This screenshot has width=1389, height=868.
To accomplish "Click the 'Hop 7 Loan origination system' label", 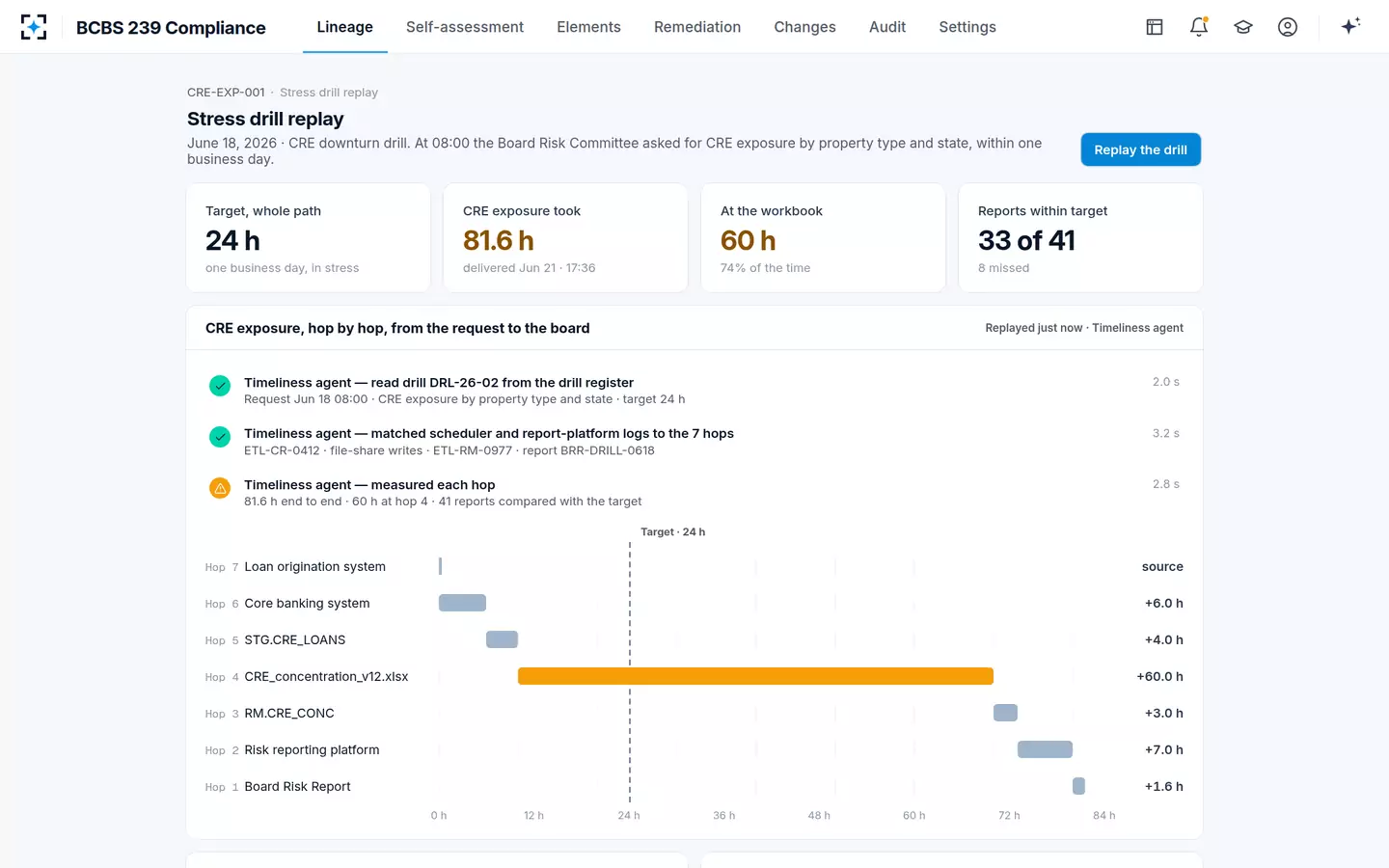I will click(x=295, y=567).
